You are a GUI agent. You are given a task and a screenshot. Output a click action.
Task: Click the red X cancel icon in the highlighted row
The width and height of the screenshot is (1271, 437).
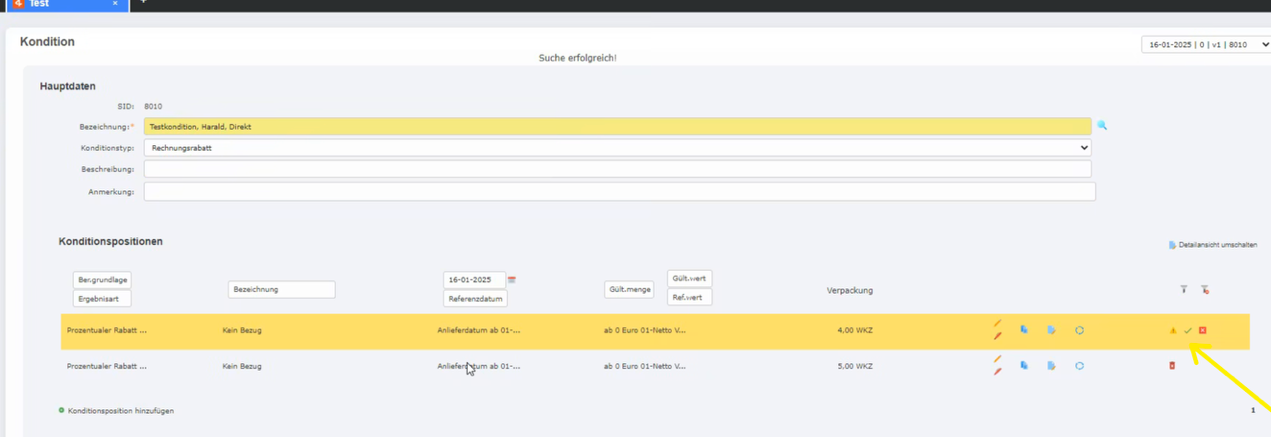pyautogui.click(x=1203, y=331)
